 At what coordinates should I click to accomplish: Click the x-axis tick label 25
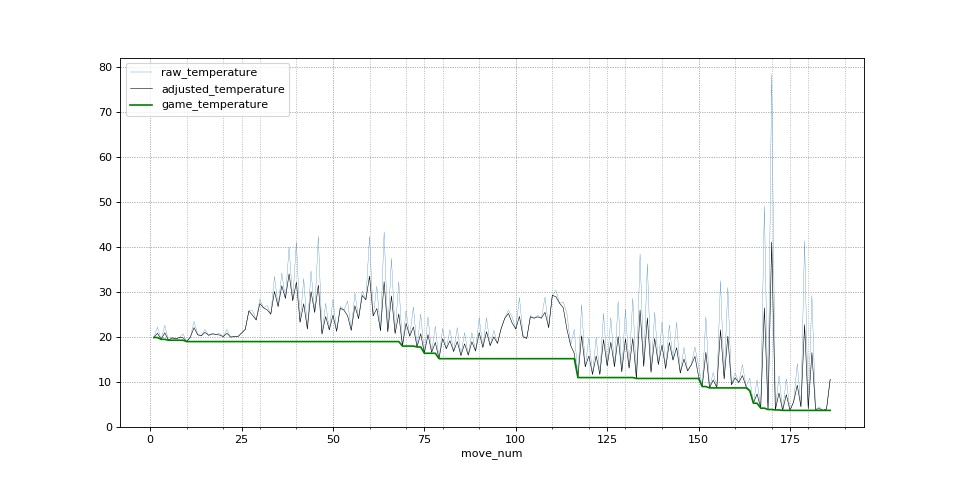(x=241, y=439)
